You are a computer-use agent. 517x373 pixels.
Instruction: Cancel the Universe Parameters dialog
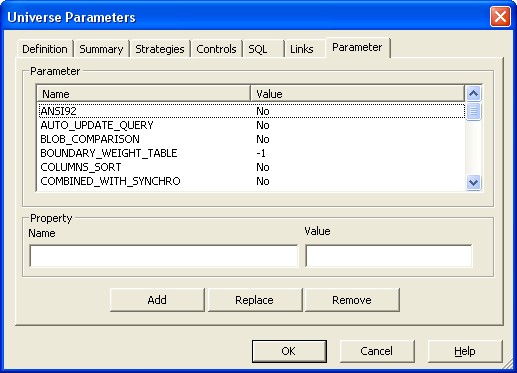(377, 351)
